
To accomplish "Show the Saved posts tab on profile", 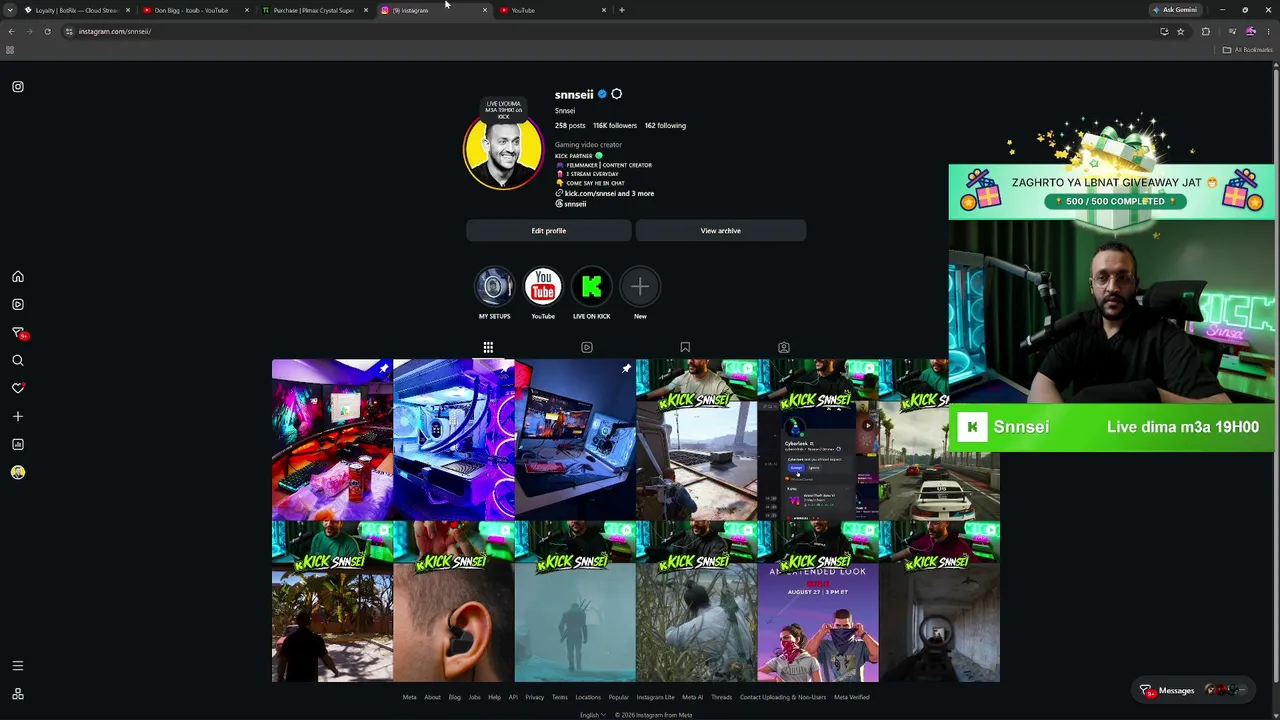I will pyautogui.click(x=685, y=348).
